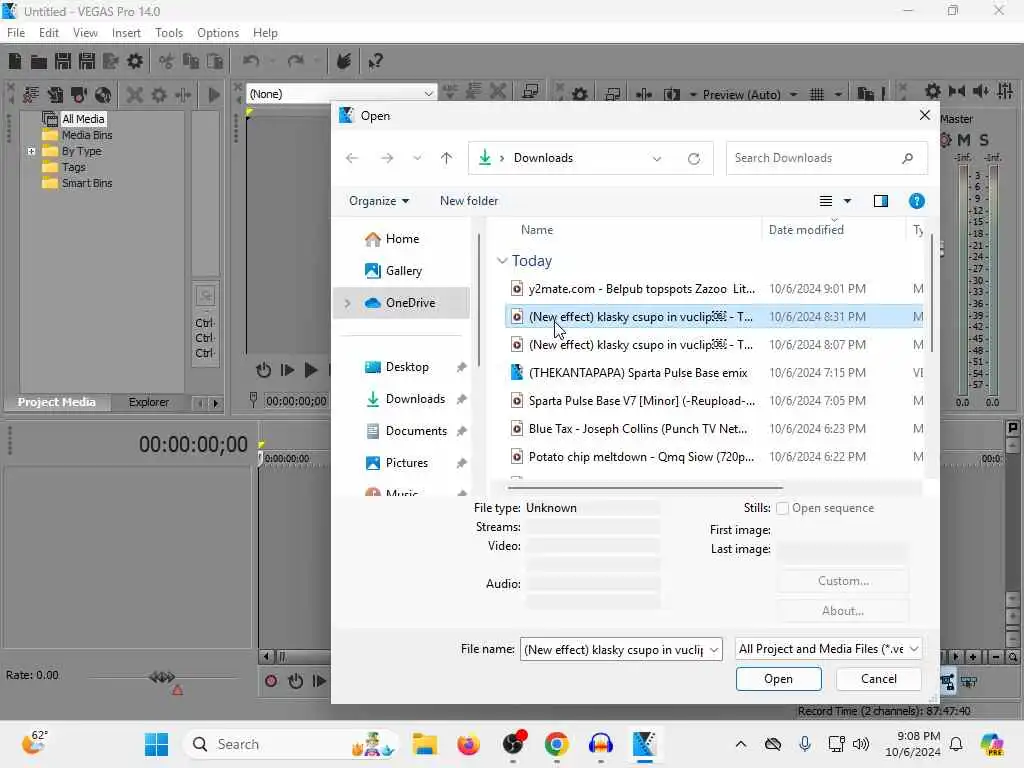Click the timeline timecode 00:00:00;00 display

pyautogui.click(x=193, y=445)
